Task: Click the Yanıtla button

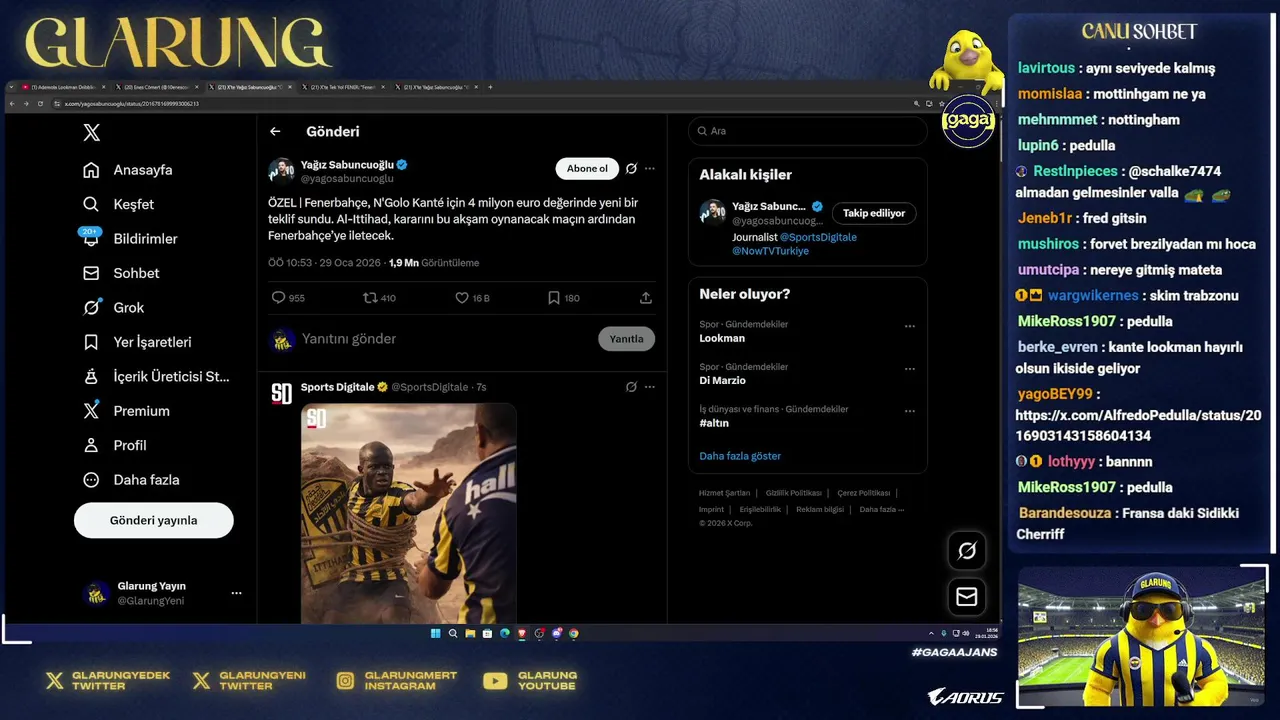Action: click(x=627, y=339)
